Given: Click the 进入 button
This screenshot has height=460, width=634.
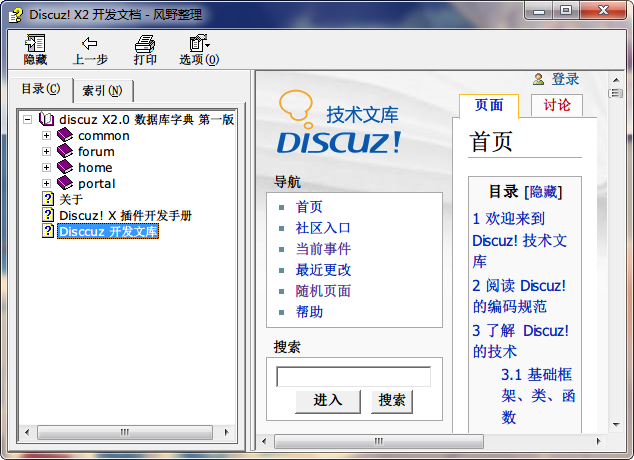Looking at the screenshot, I should (x=328, y=401).
